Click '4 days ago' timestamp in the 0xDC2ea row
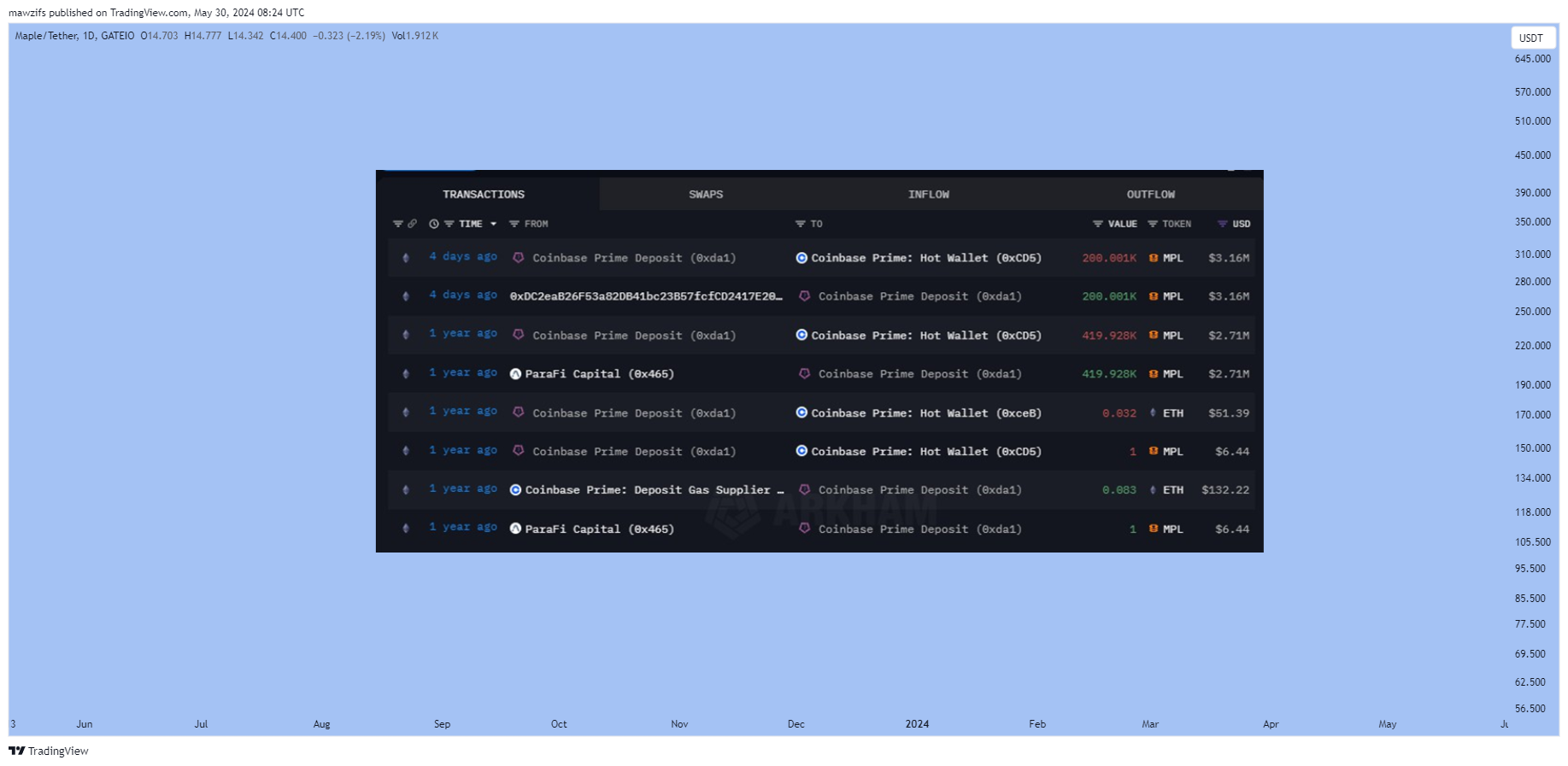 [463, 295]
